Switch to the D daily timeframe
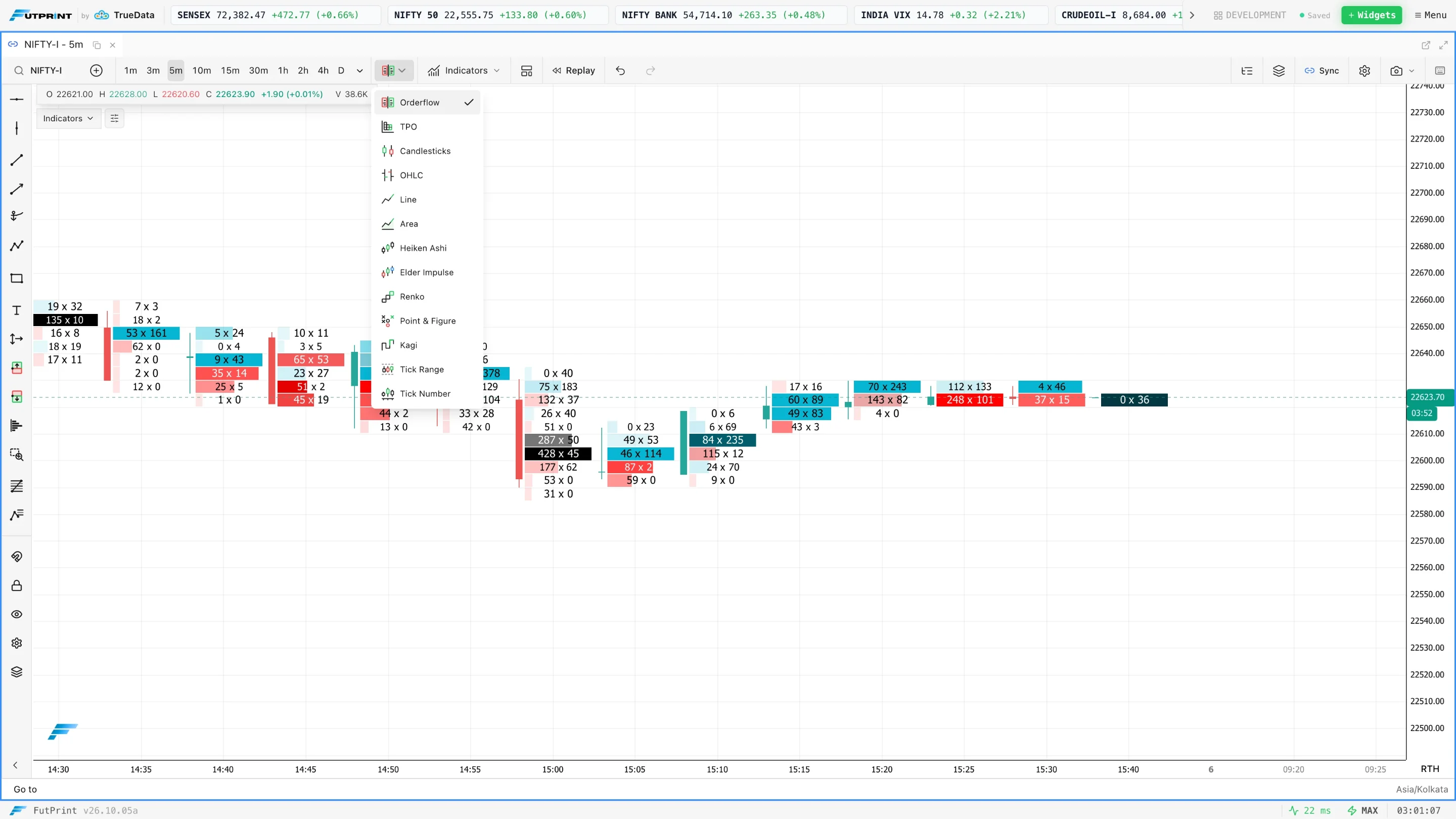Image resolution: width=1456 pixels, height=819 pixels. pyautogui.click(x=341, y=71)
